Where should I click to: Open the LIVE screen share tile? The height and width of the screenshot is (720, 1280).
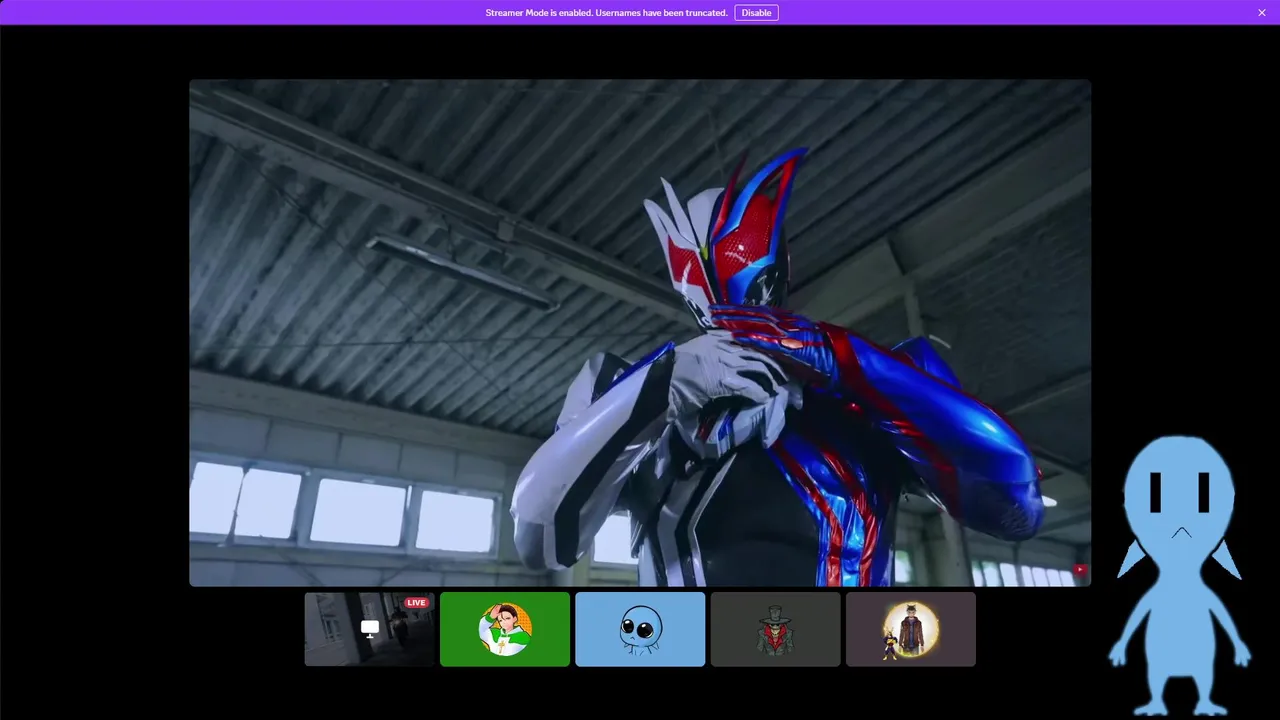pyautogui.click(x=370, y=629)
